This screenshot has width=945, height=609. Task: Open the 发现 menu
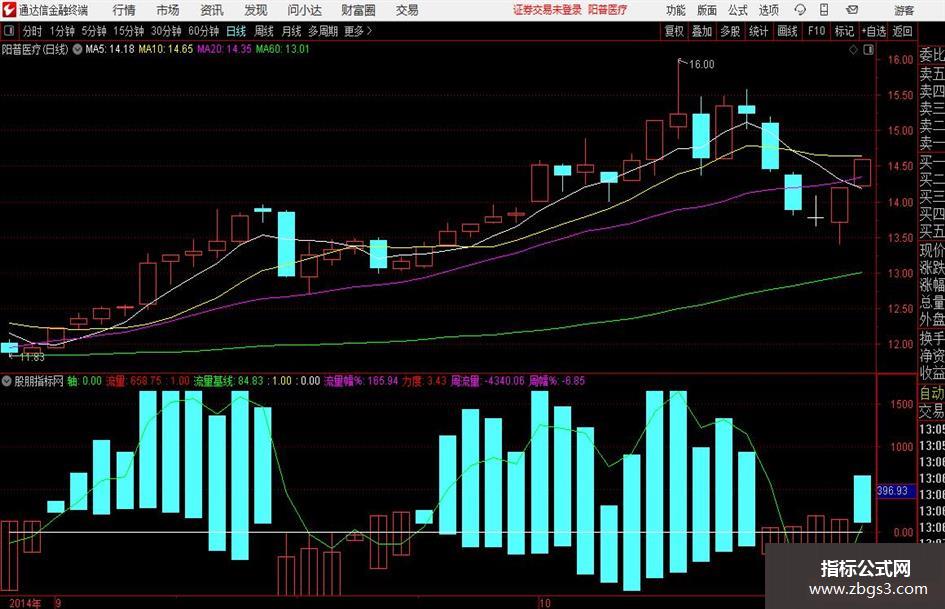(256, 10)
